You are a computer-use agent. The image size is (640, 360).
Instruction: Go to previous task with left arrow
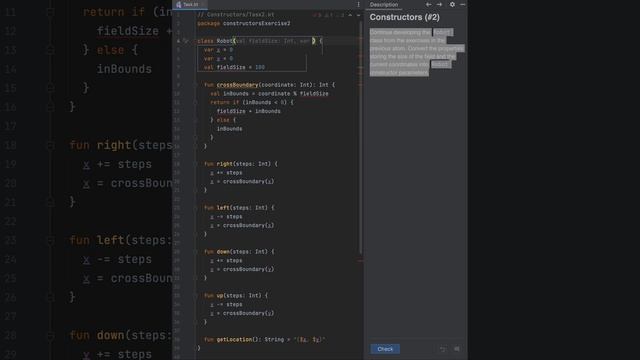point(428,4)
